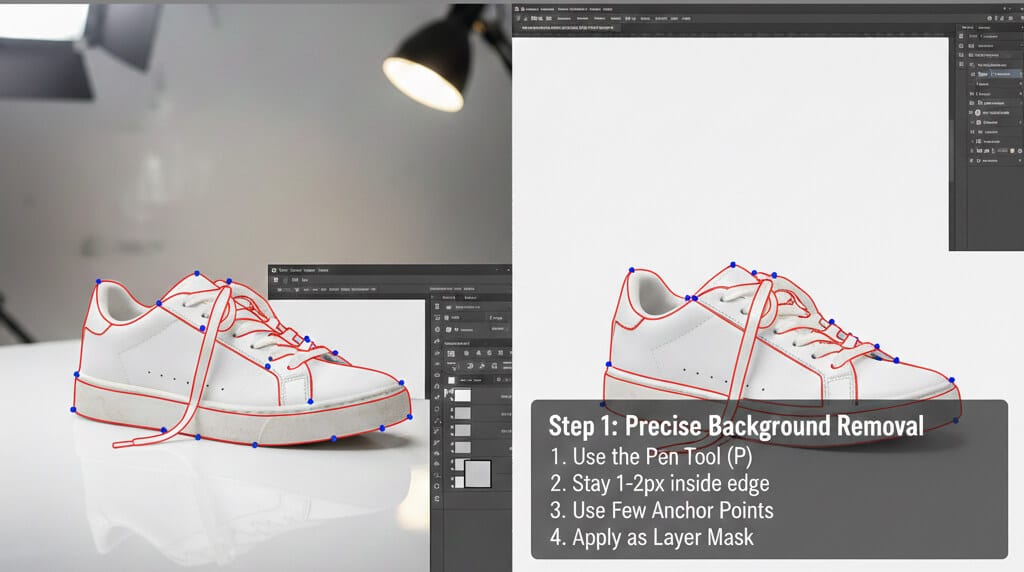The height and width of the screenshot is (572, 1024).
Task: Click the round white icon in the right layers list
Action: pos(978,112)
